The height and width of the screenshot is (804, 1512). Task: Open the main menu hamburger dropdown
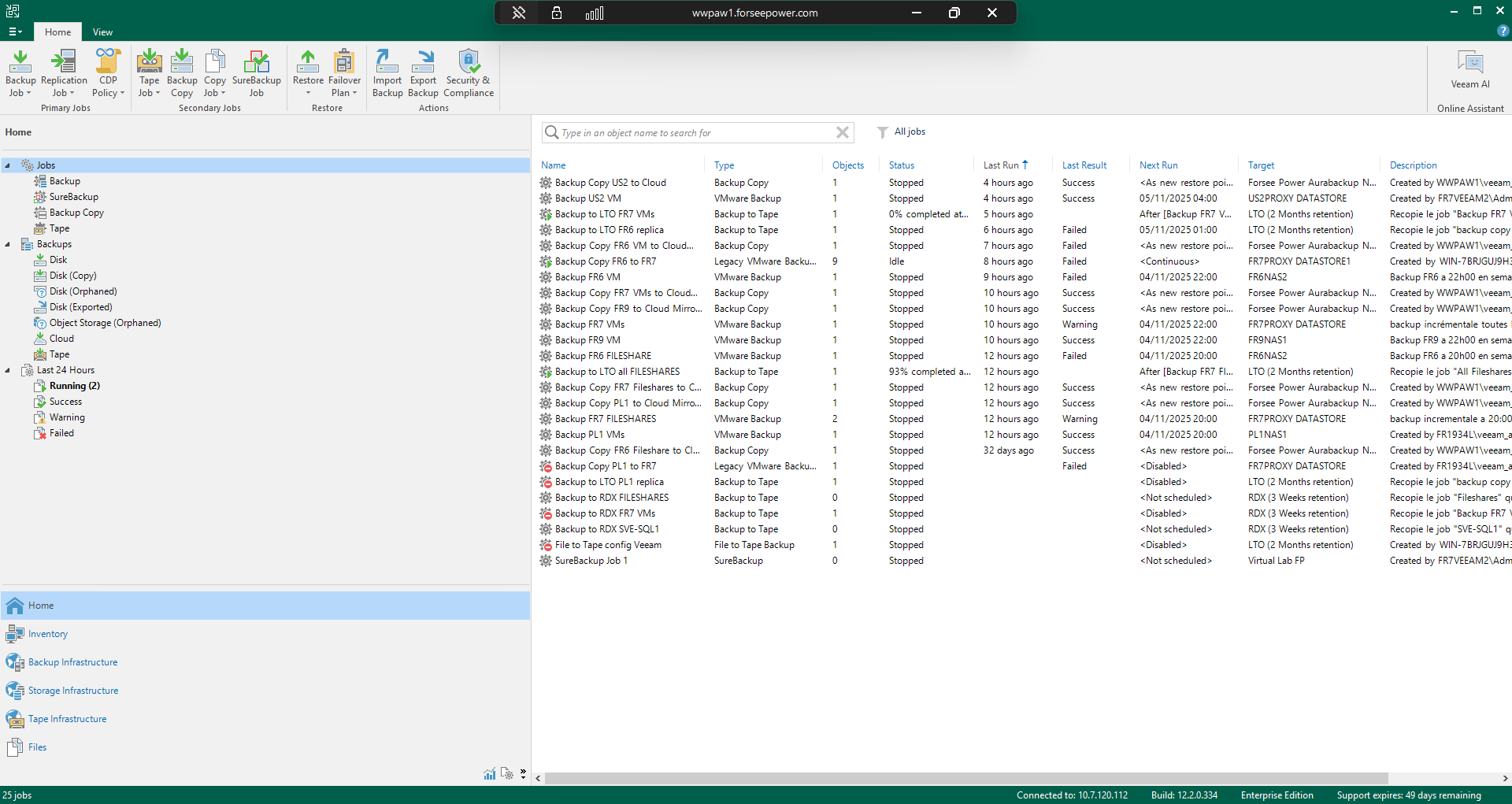point(14,31)
